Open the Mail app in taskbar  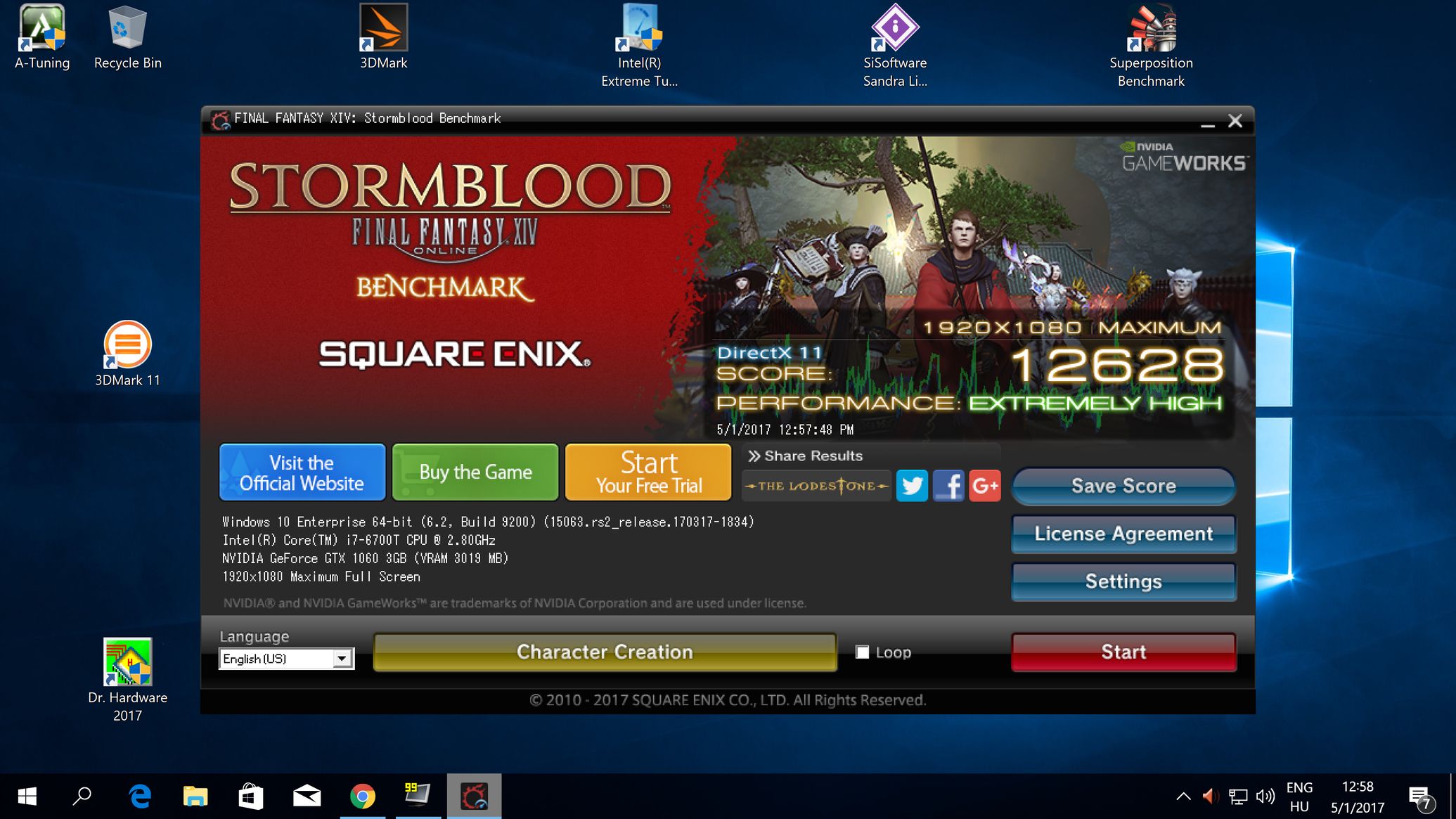307,797
